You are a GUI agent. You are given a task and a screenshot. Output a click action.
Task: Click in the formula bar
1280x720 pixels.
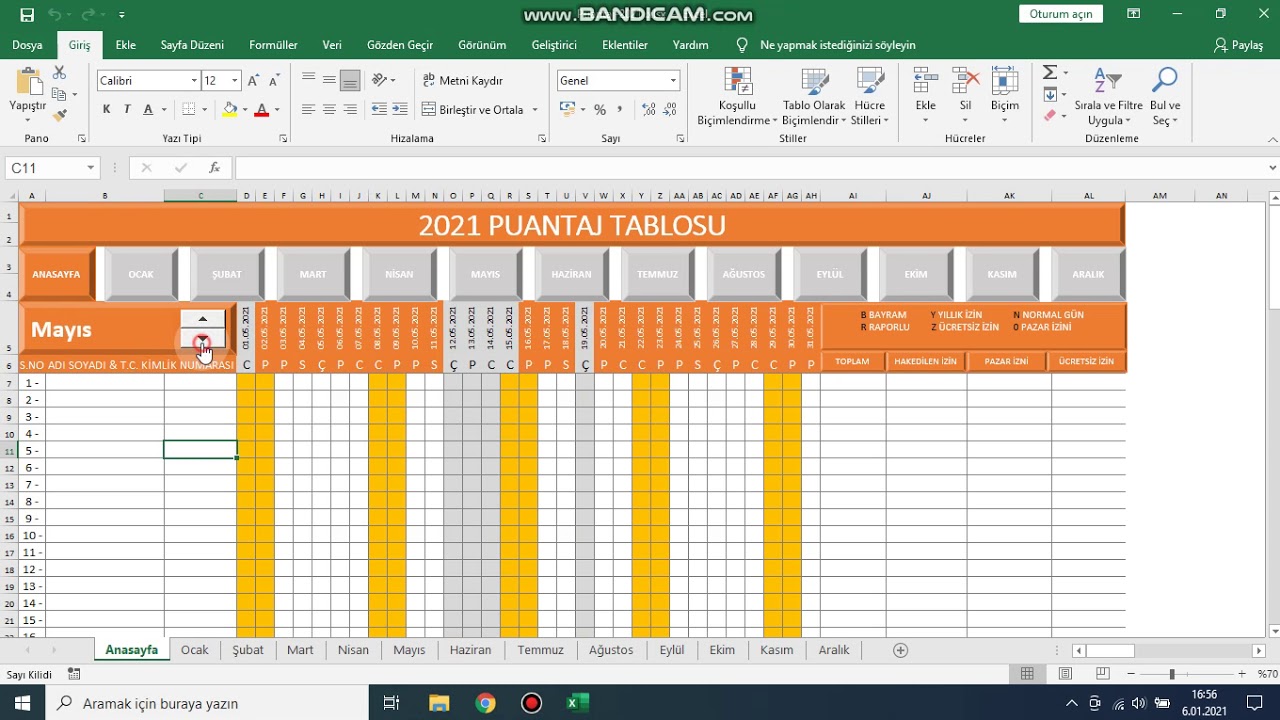750,168
